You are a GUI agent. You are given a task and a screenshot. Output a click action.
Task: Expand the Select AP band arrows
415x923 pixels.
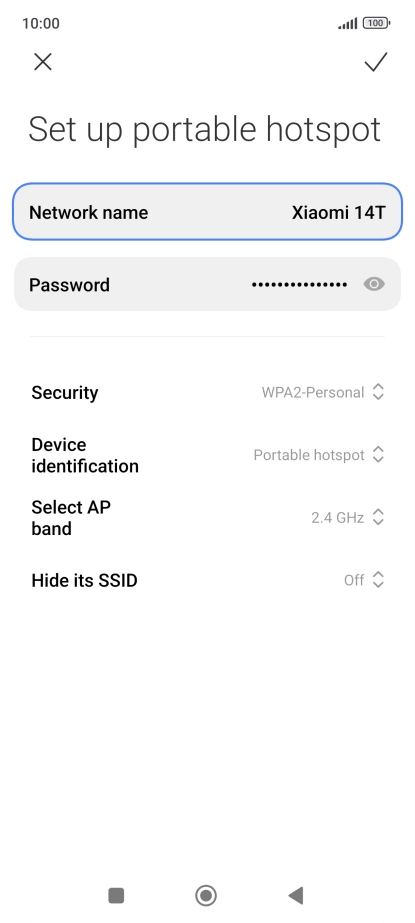click(x=379, y=517)
